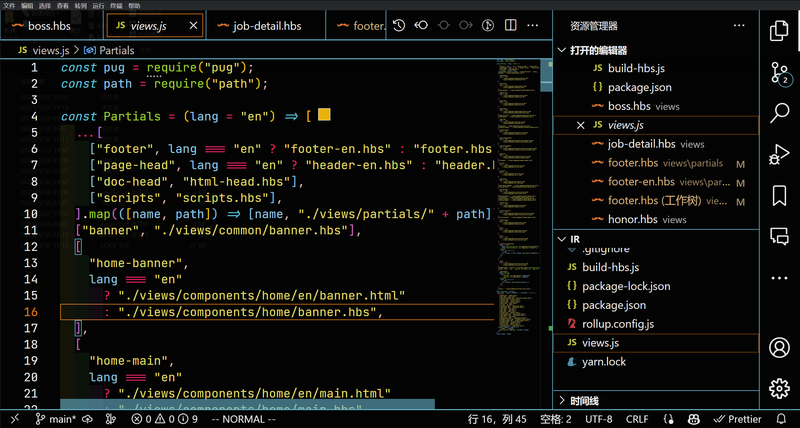
Task: Open footer-en.hbs in open editors
Action: 656,182
